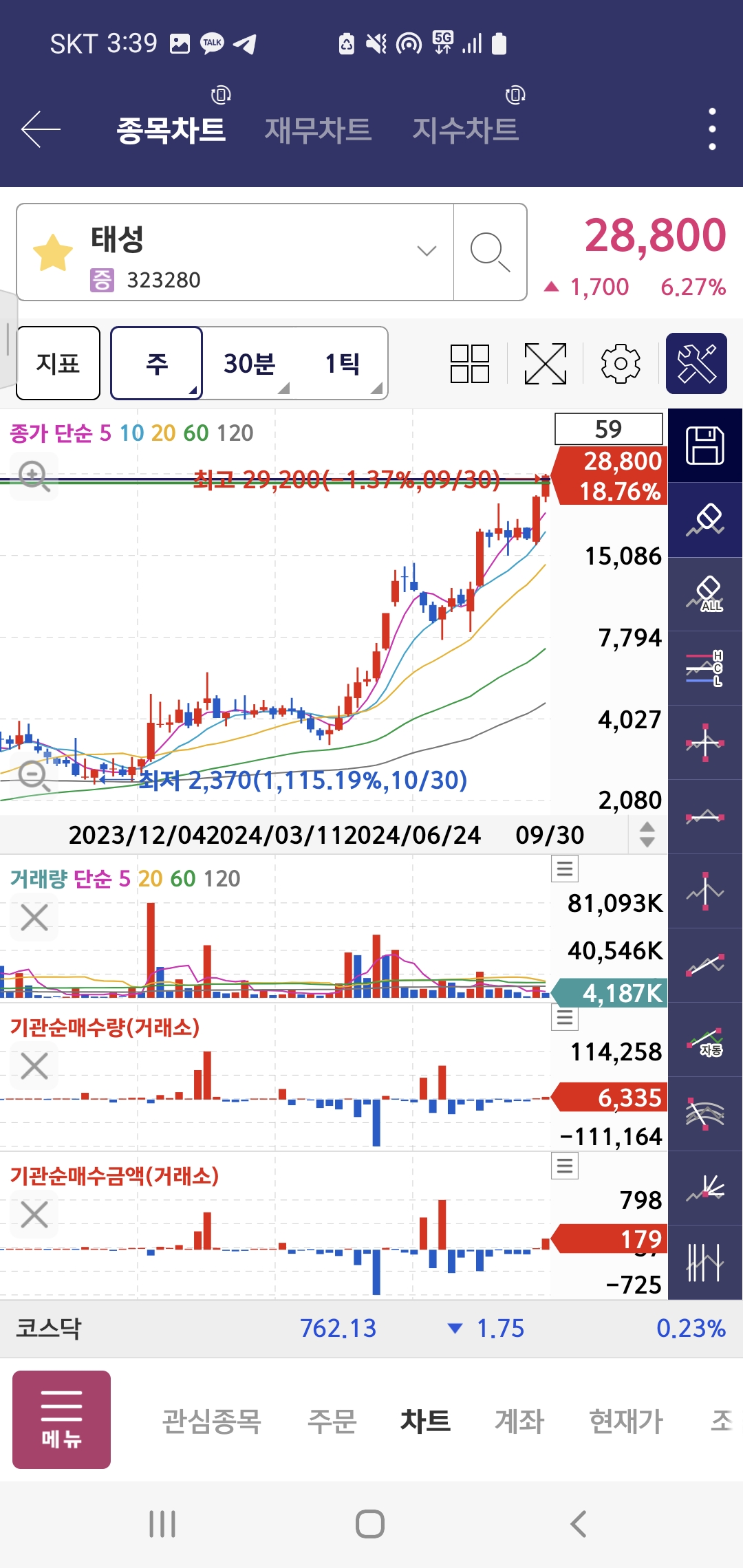Image resolution: width=743 pixels, height=1568 pixels.
Task: Select the fan lines tool
Action: 705,1188
